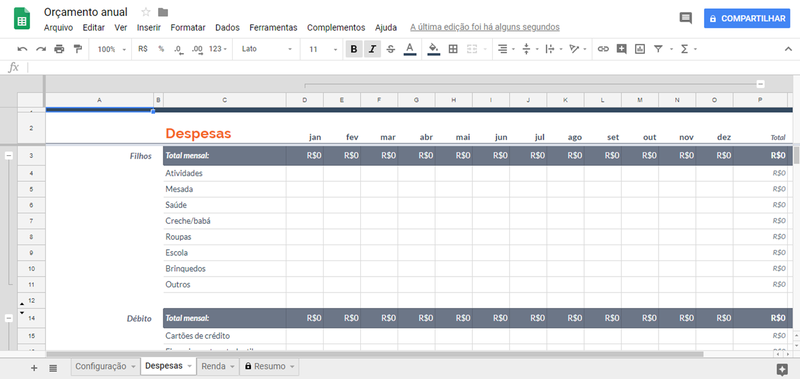Screen dimensions: 800x379
Task: Open the text color picker
Action: [x=409, y=49]
